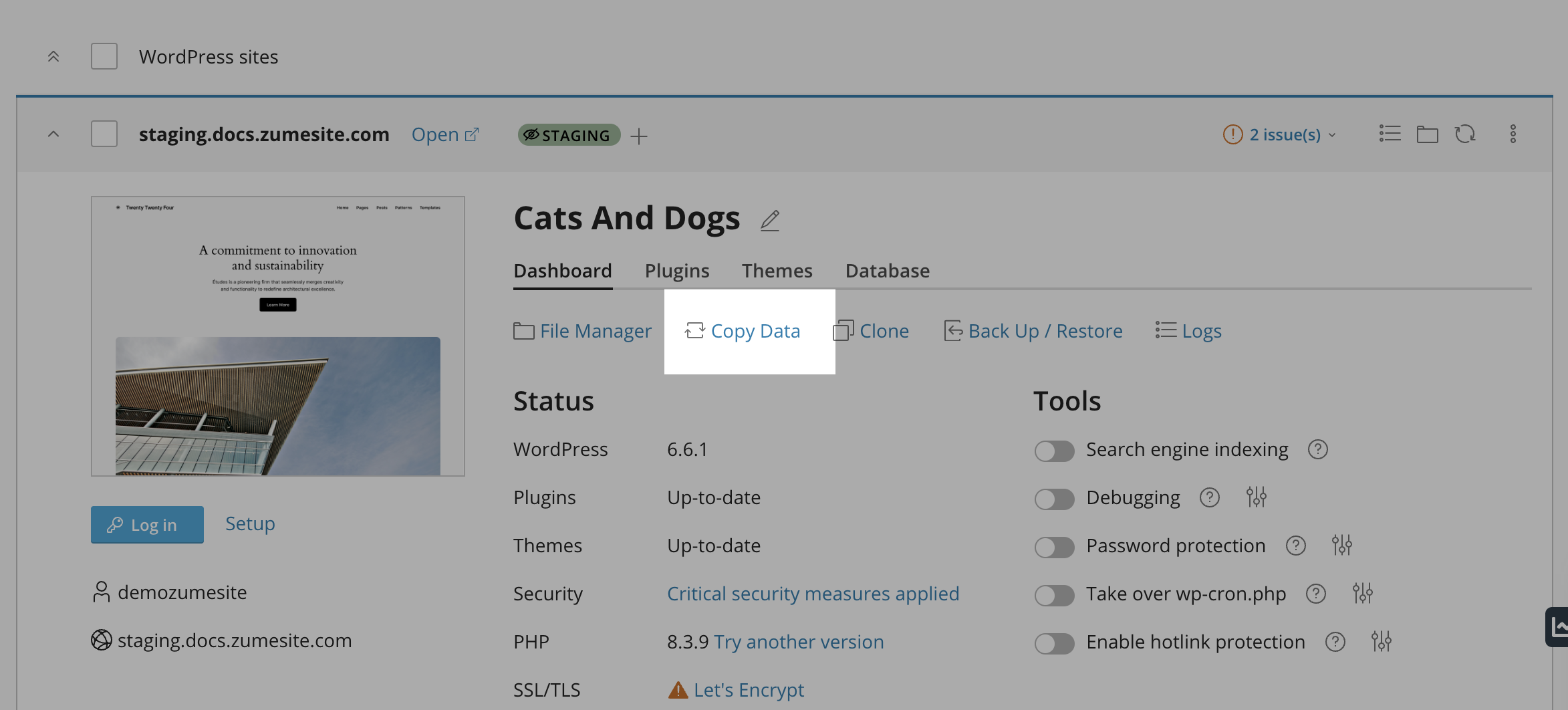The height and width of the screenshot is (710, 1568).
Task: Open file manager via header folder icon
Action: pos(1427,134)
